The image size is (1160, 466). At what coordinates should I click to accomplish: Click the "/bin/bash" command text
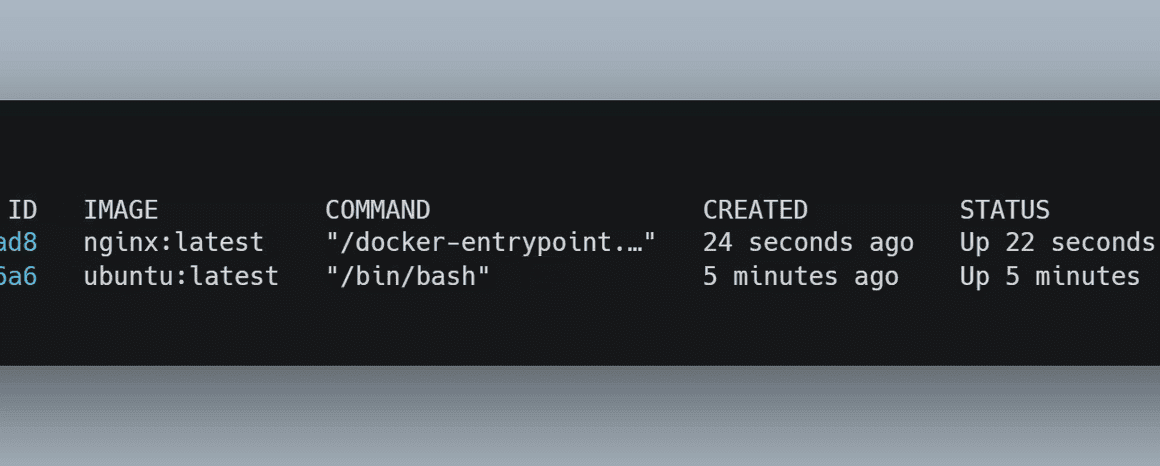click(408, 276)
